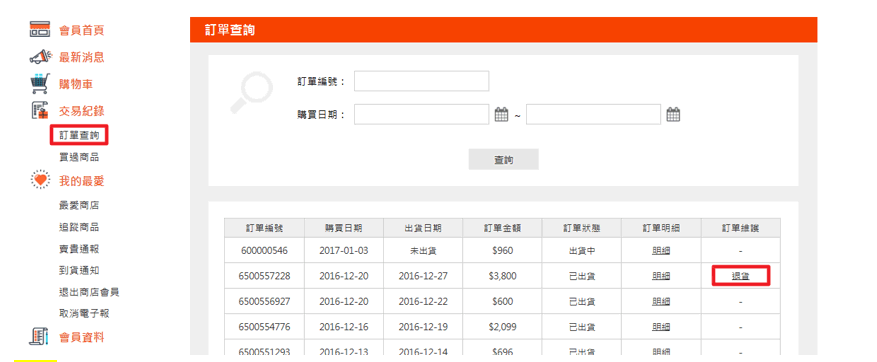Focus the 訂單編號 input field
The width and height of the screenshot is (877, 362).
click(x=421, y=81)
